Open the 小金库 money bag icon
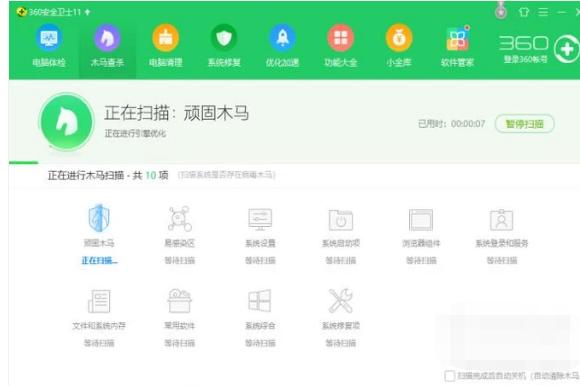The height and width of the screenshot is (385, 580). click(x=399, y=38)
